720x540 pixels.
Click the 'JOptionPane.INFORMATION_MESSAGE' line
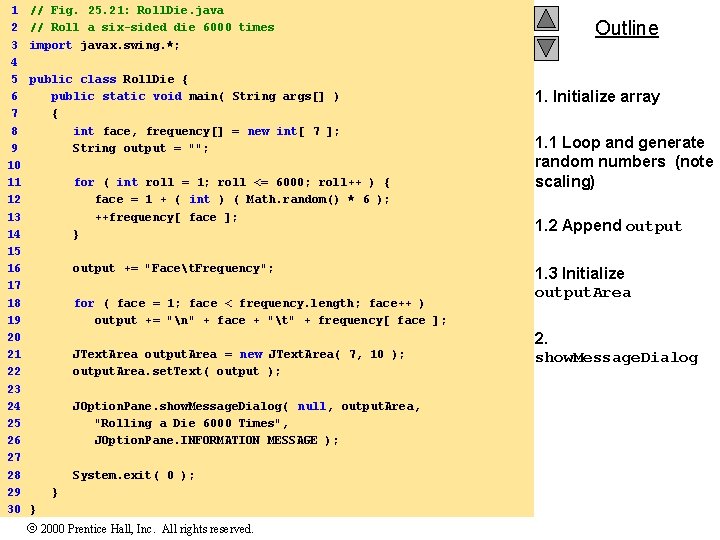[x=217, y=440]
